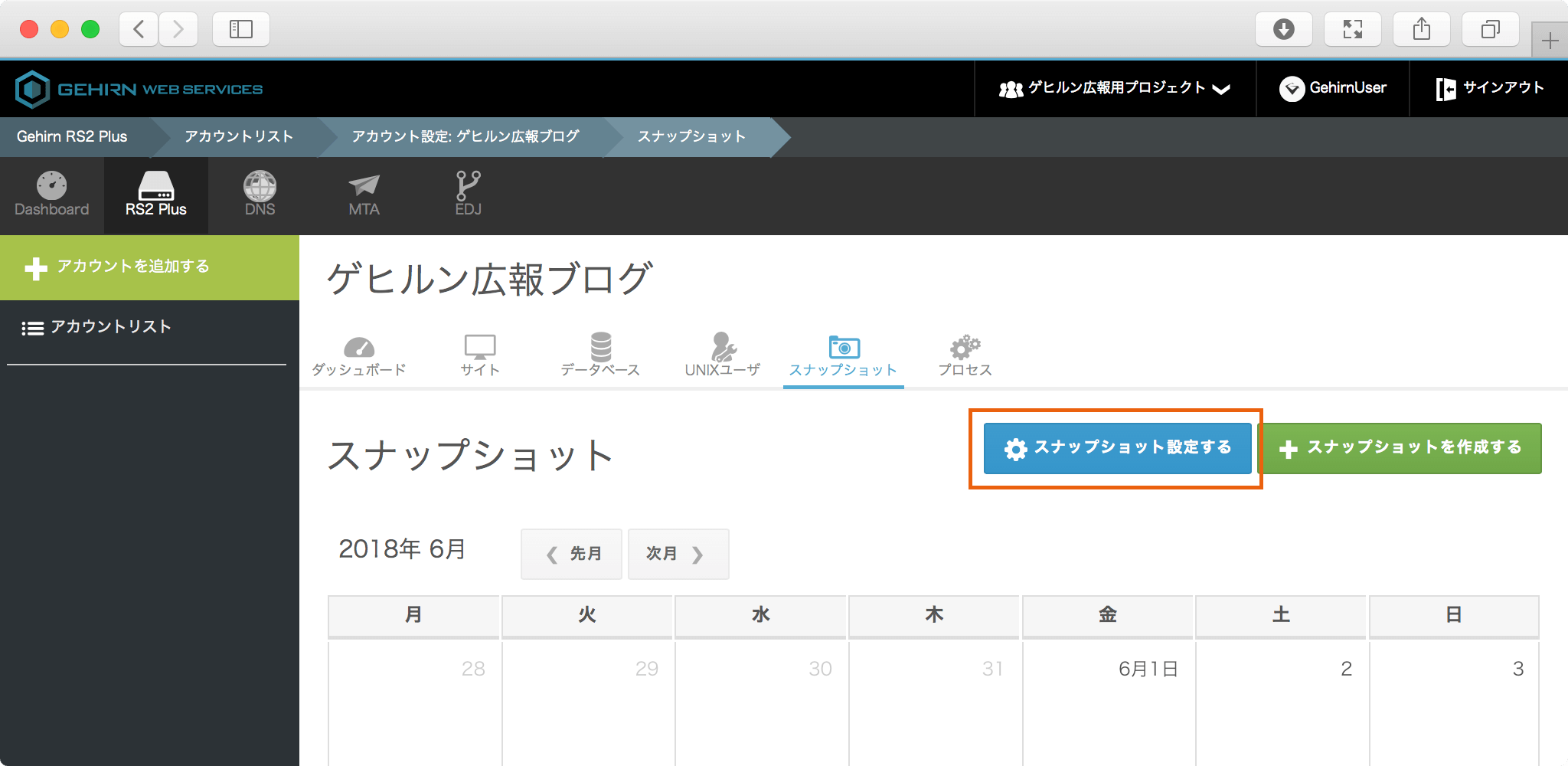1568x766 pixels.
Task: Go to previous month with 先月
Action: [572, 554]
